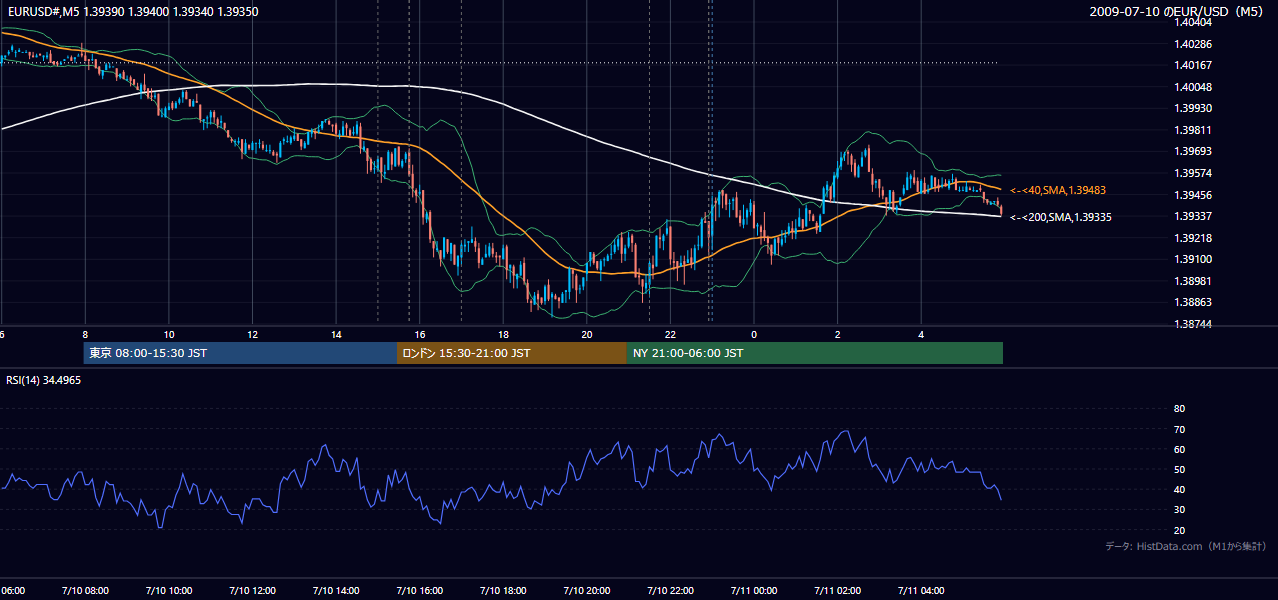Viewport: 1278px width, 600px height.
Task: Click RSI scale level 20
Action: pyautogui.click(x=1179, y=530)
